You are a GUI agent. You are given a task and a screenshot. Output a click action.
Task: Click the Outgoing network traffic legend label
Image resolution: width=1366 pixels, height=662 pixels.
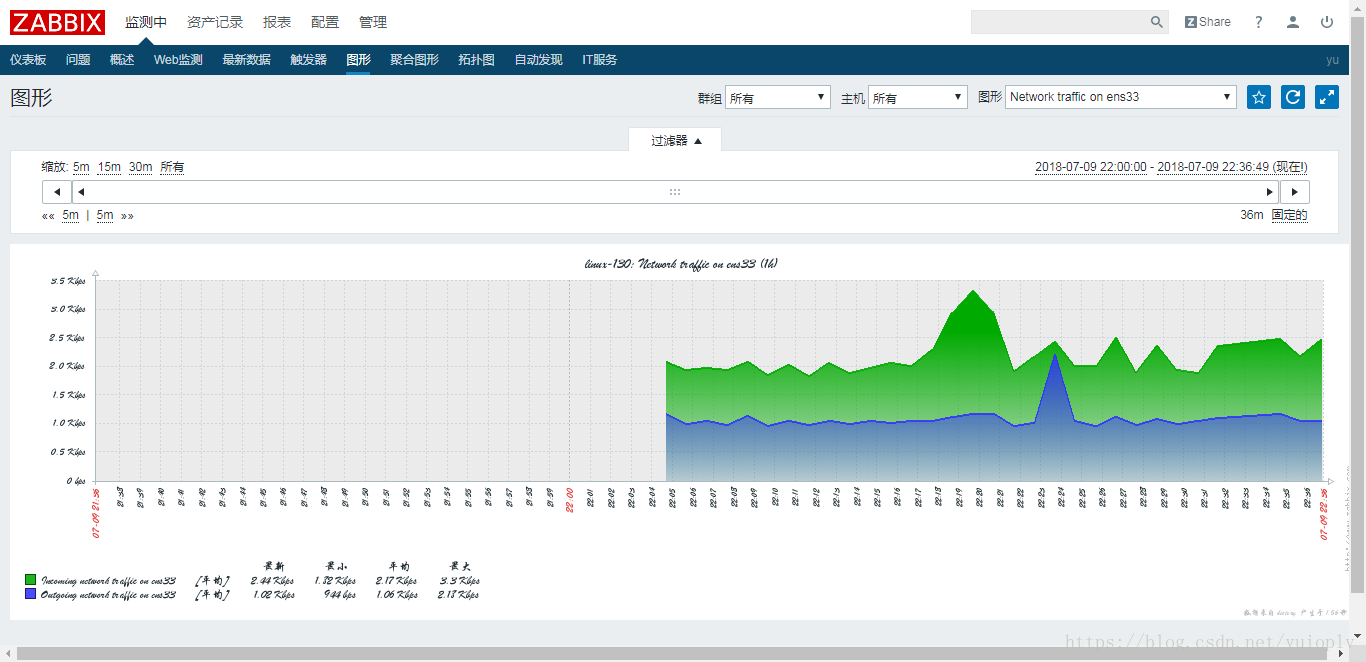(109, 594)
